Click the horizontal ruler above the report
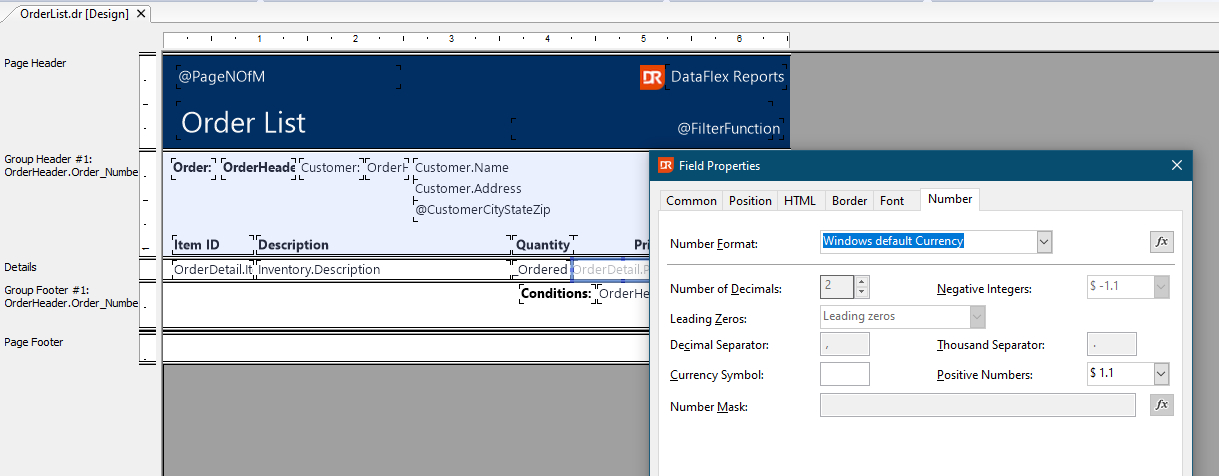The height and width of the screenshot is (476, 1219). pos(476,39)
